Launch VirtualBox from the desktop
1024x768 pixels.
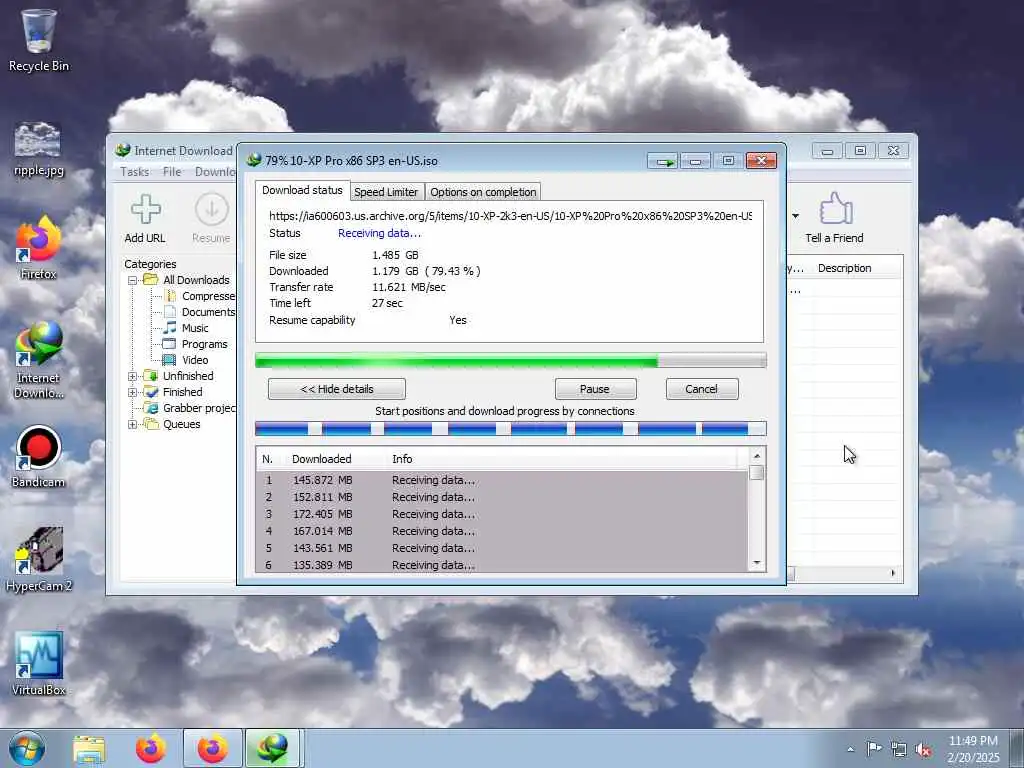tap(39, 663)
